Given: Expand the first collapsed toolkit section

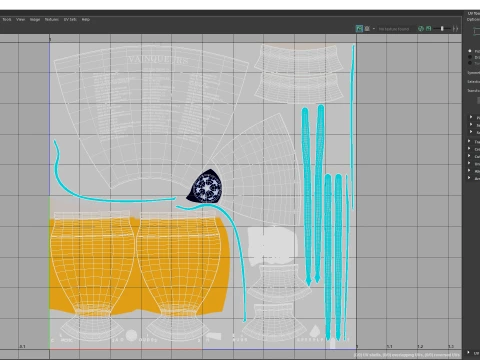Looking at the screenshot, I should 471,117.
